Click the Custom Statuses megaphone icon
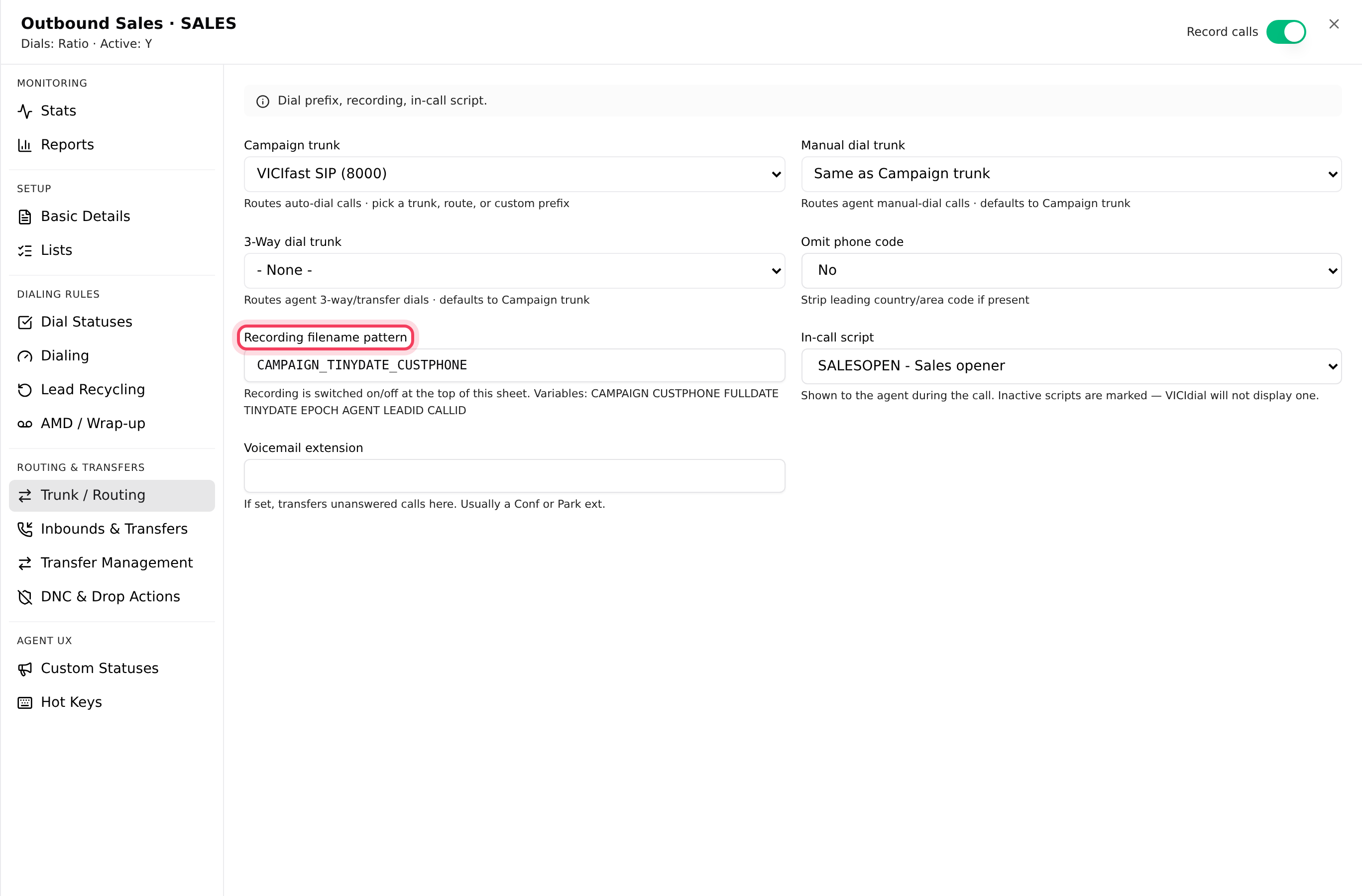 pyautogui.click(x=24, y=669)
